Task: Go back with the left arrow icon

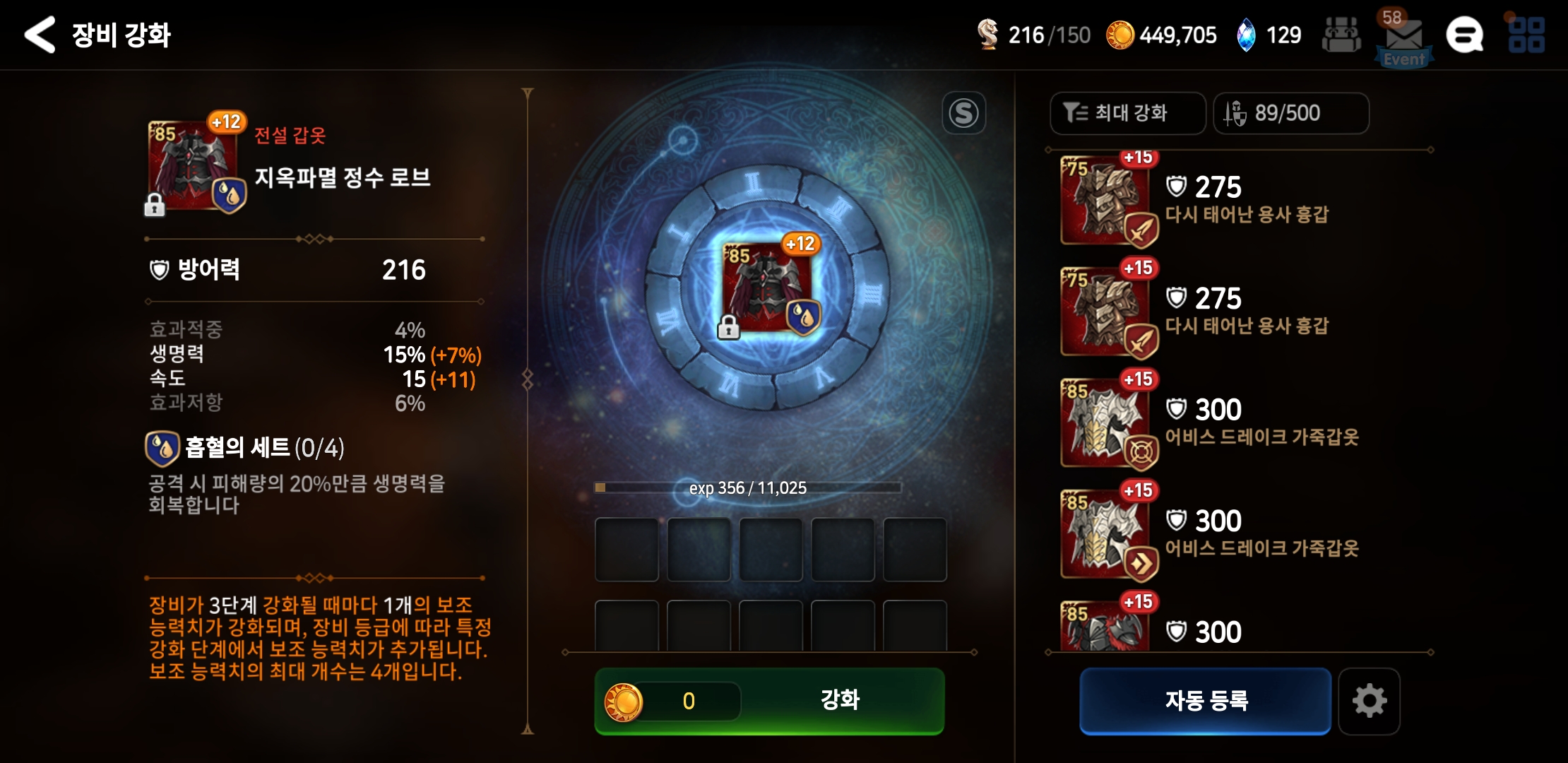Action: click(40, 35)
